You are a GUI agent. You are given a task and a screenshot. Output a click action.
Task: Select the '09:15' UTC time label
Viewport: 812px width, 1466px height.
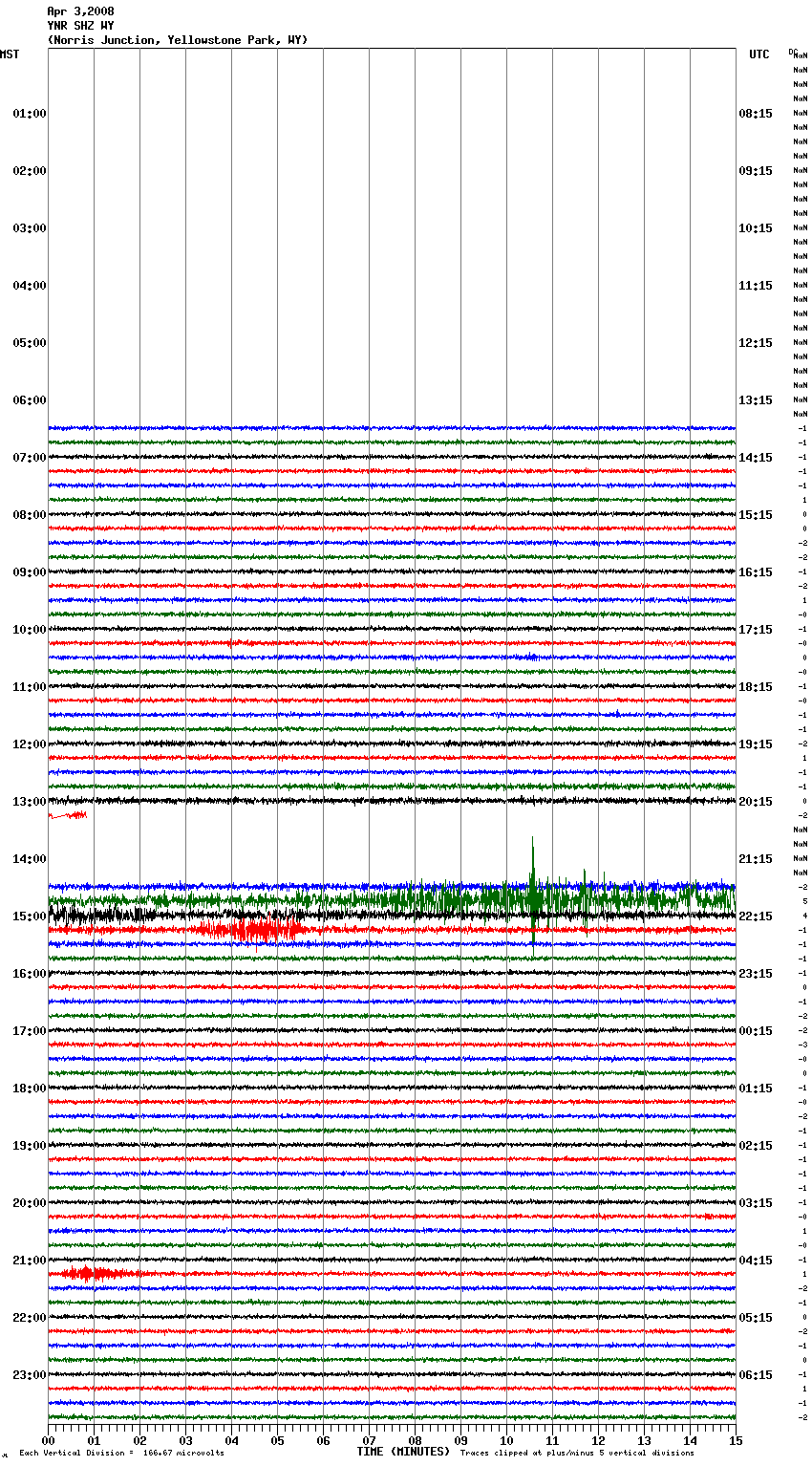click(x=756, y=171)
